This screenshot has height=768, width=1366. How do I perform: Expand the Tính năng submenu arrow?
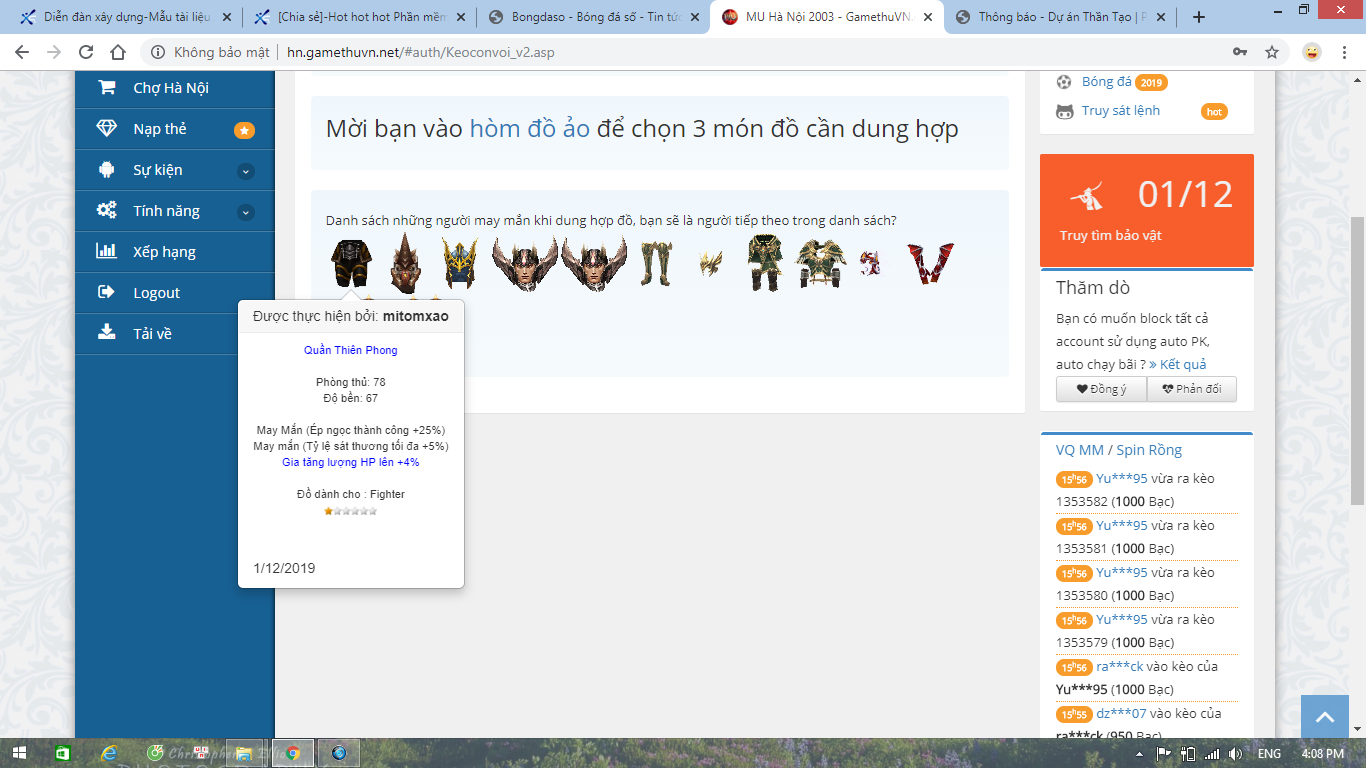pyautogui.click(x=246, y=212)
